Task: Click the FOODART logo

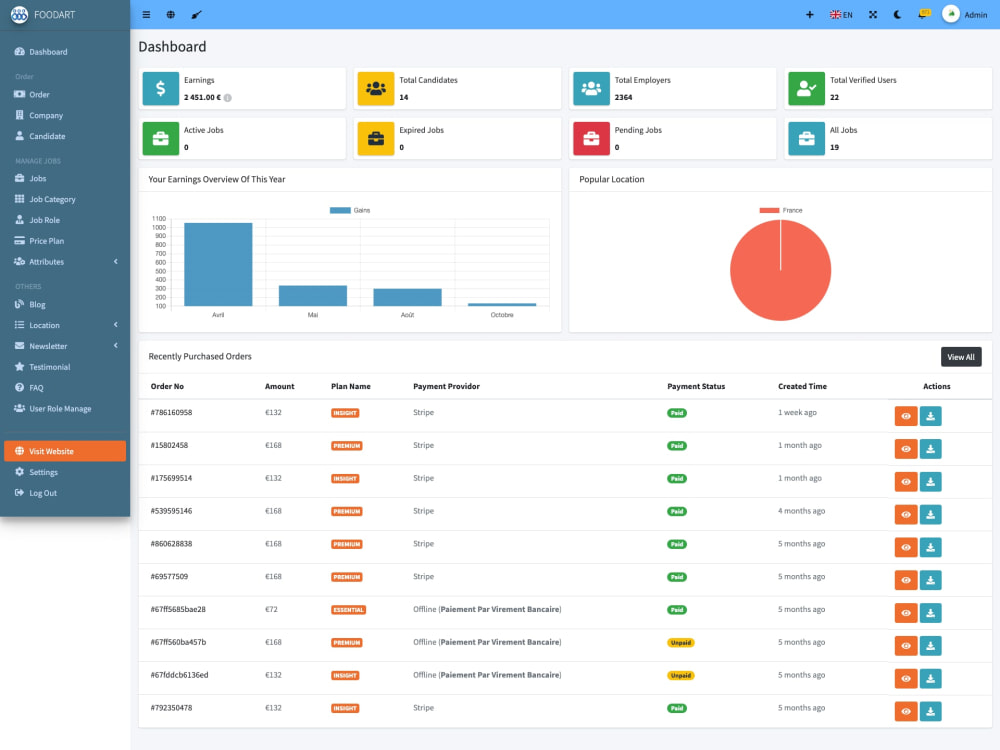Action: coord(43,15)
